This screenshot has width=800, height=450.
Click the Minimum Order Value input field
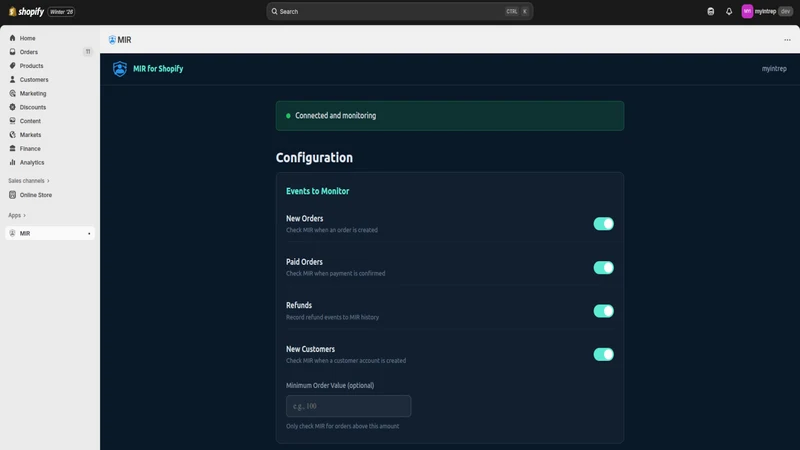point(348,406)
